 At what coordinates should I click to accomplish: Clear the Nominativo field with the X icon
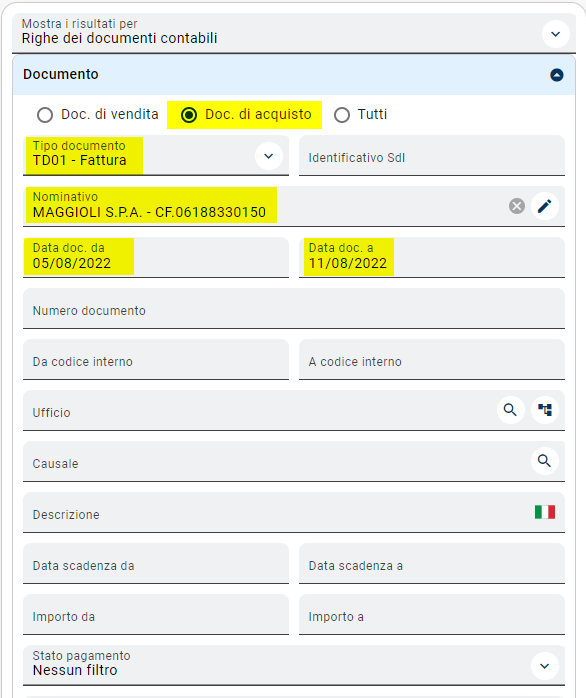coord(517,206)
